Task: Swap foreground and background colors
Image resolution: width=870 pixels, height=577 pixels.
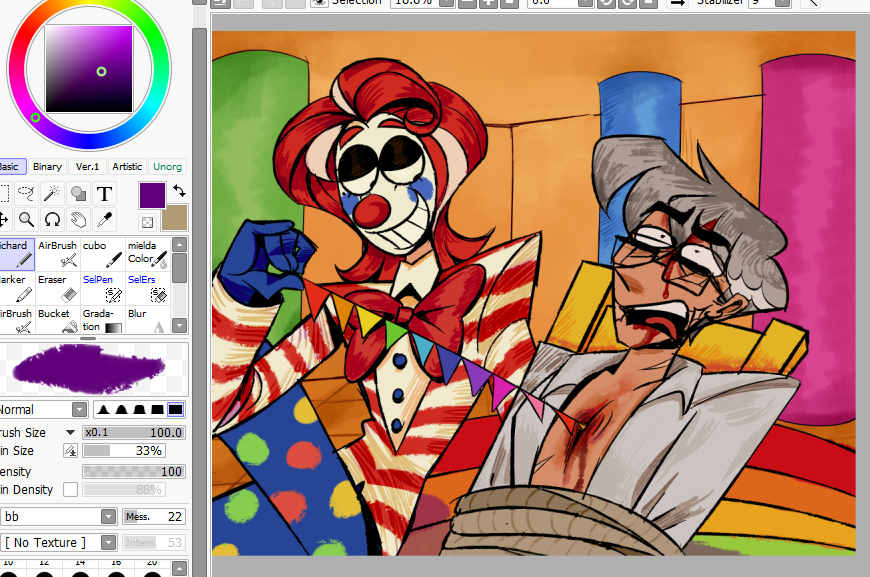Action: (179, 191)
